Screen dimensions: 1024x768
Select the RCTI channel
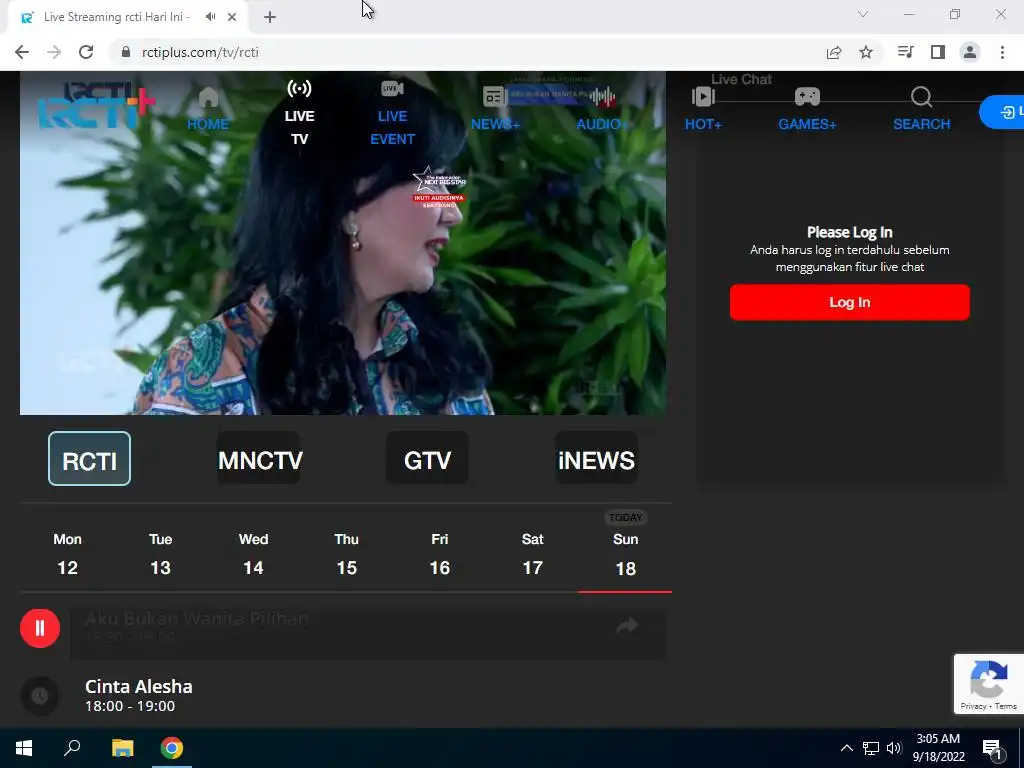click(89, 458)
